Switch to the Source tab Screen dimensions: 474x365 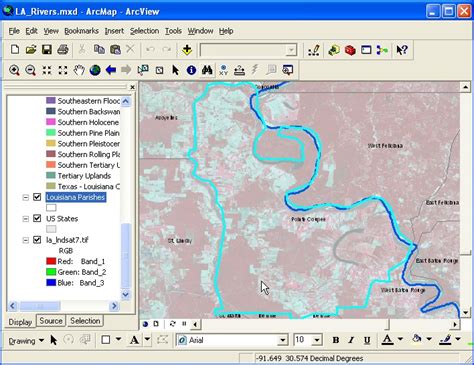pyautogui.click(x=51, y=321)
